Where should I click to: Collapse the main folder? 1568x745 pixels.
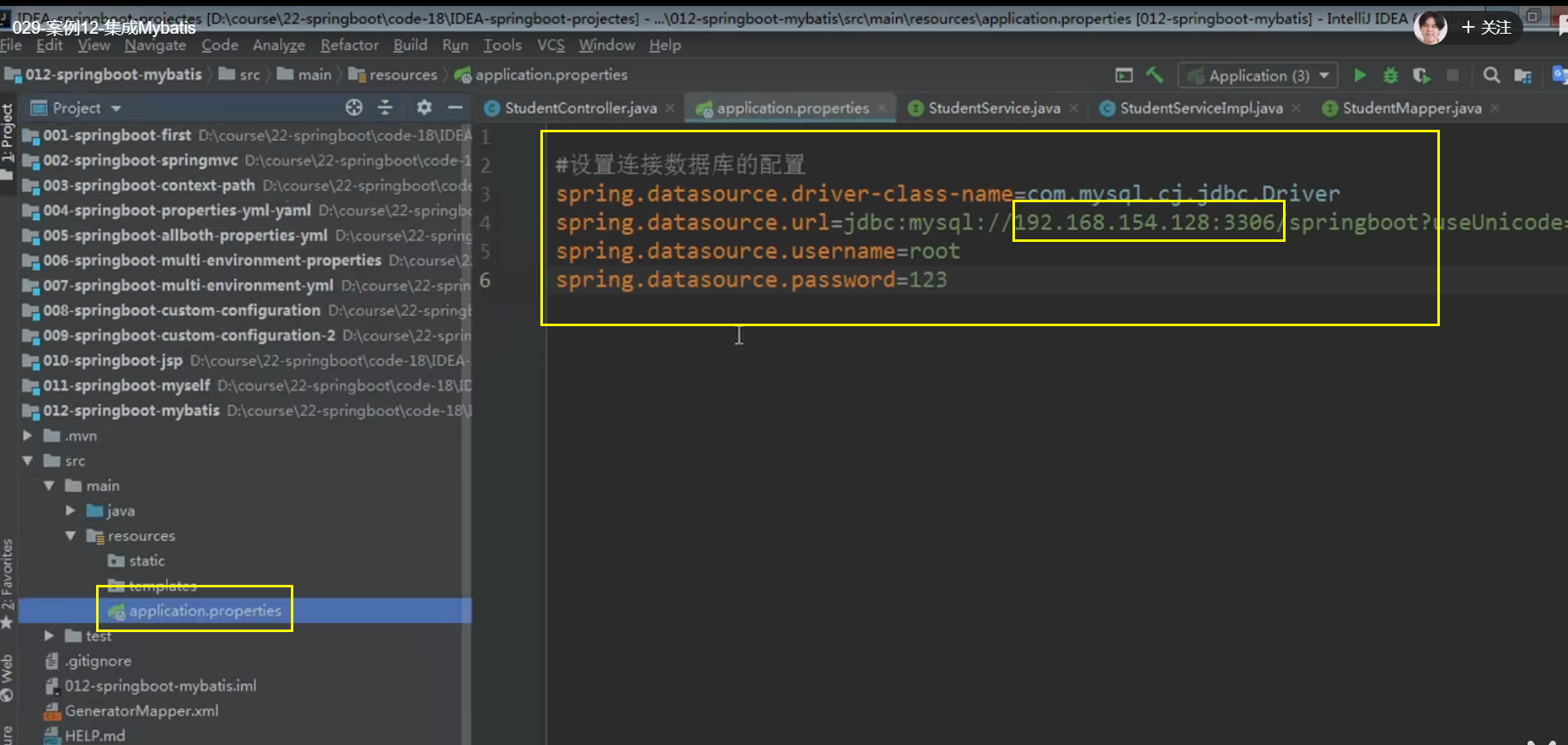(x=49, y=485)
